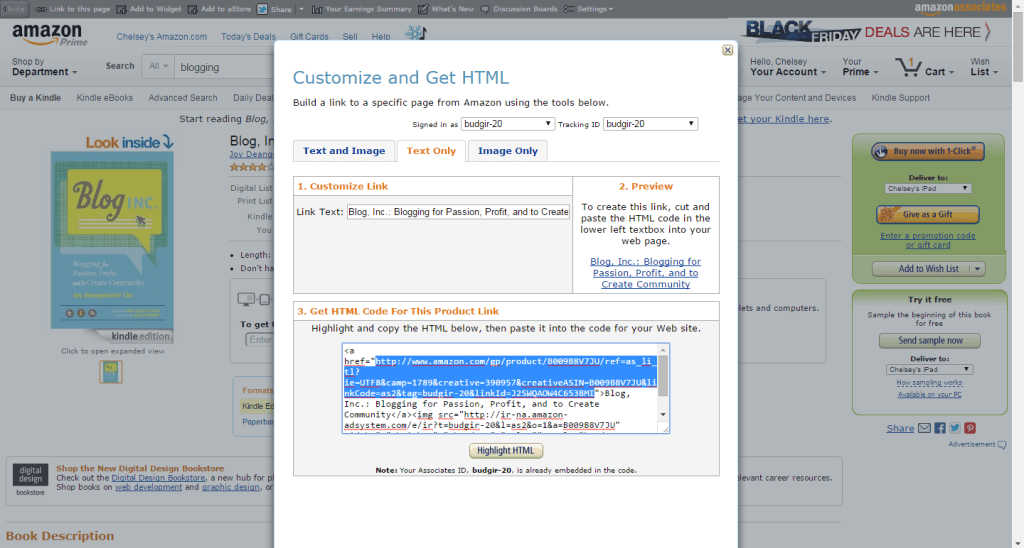Open the Tracking ID dropdown
Viewport: 1024px width, 548px height.
point(650,124)
